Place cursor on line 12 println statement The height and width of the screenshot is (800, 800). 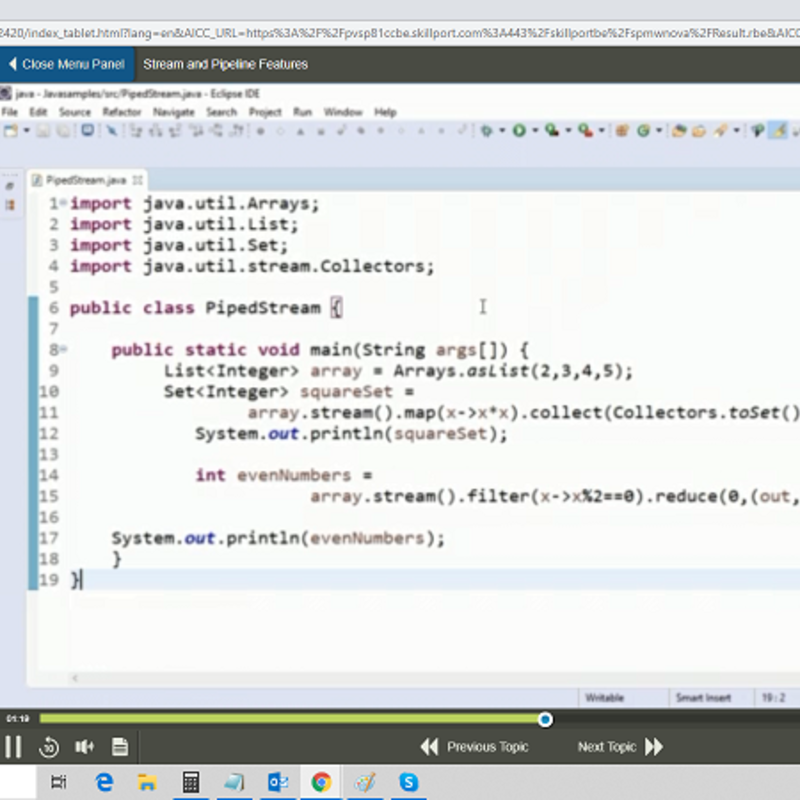point(351,434)
